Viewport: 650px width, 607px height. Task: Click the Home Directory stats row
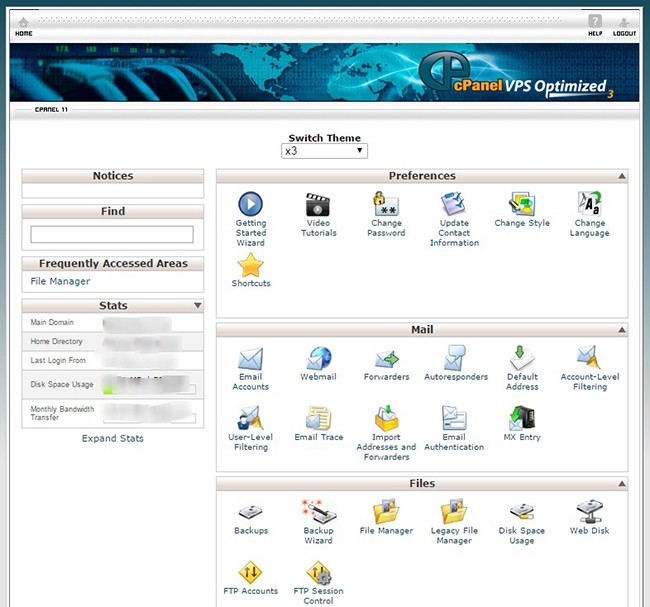click(x=112, y=341)
